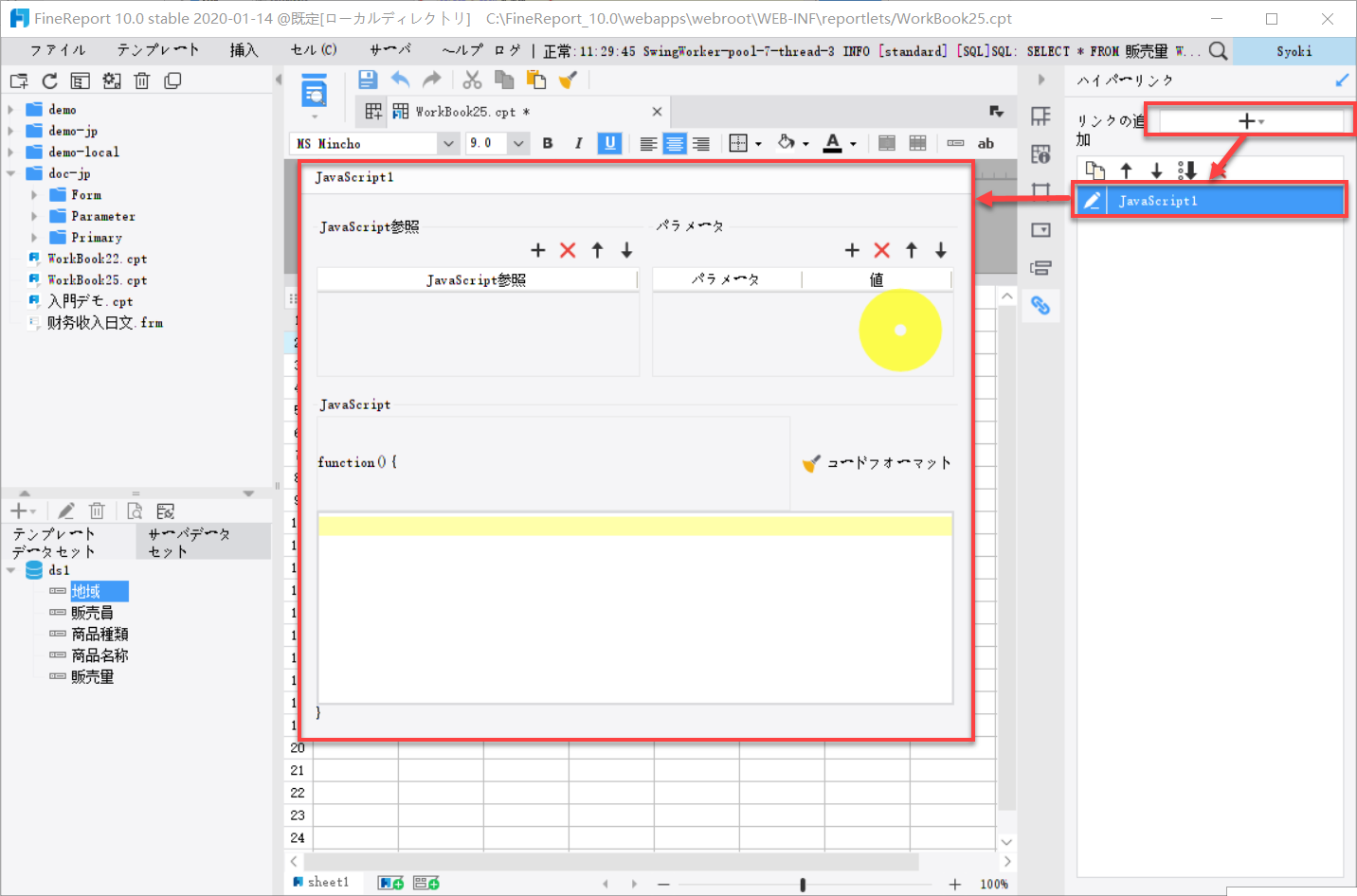Click the zoom slider handle
This screenshot has height=896, width=1357.
[803, 885]
